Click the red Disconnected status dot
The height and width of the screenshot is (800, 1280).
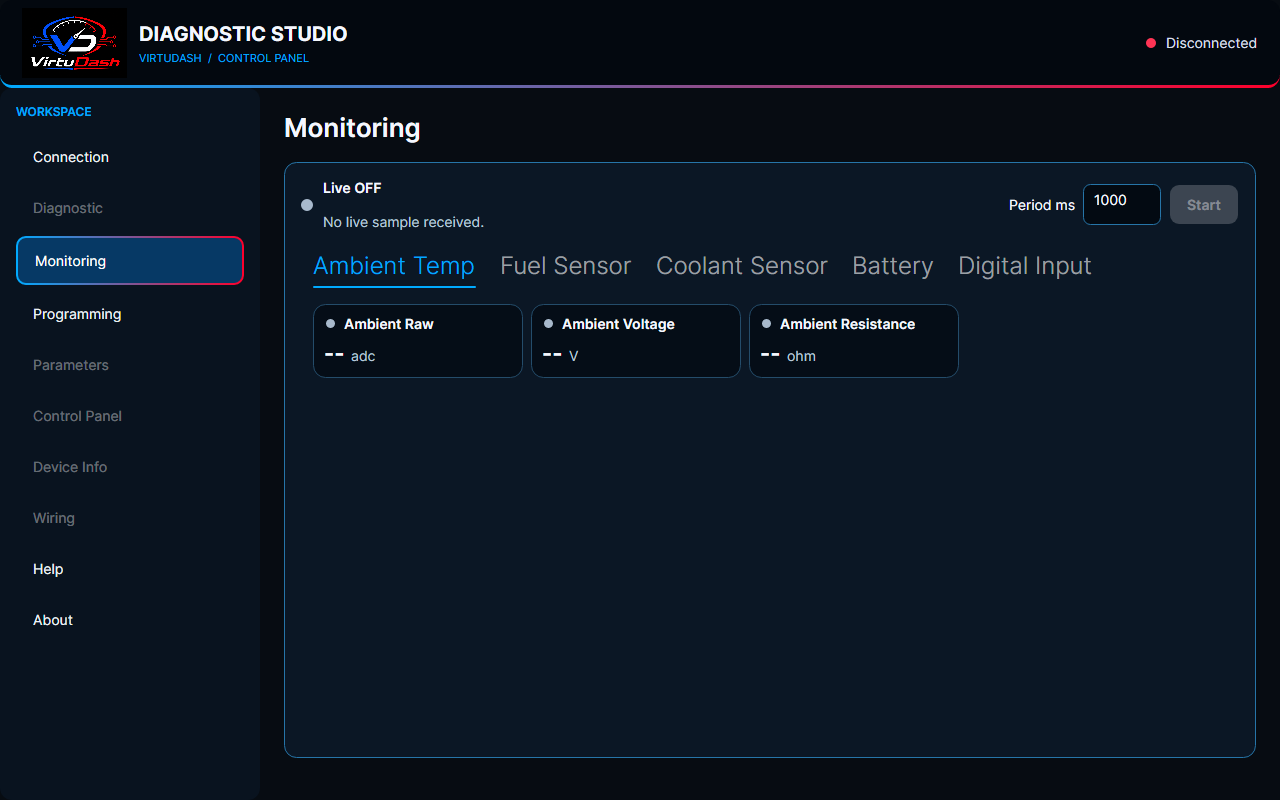click(1151, 43)
